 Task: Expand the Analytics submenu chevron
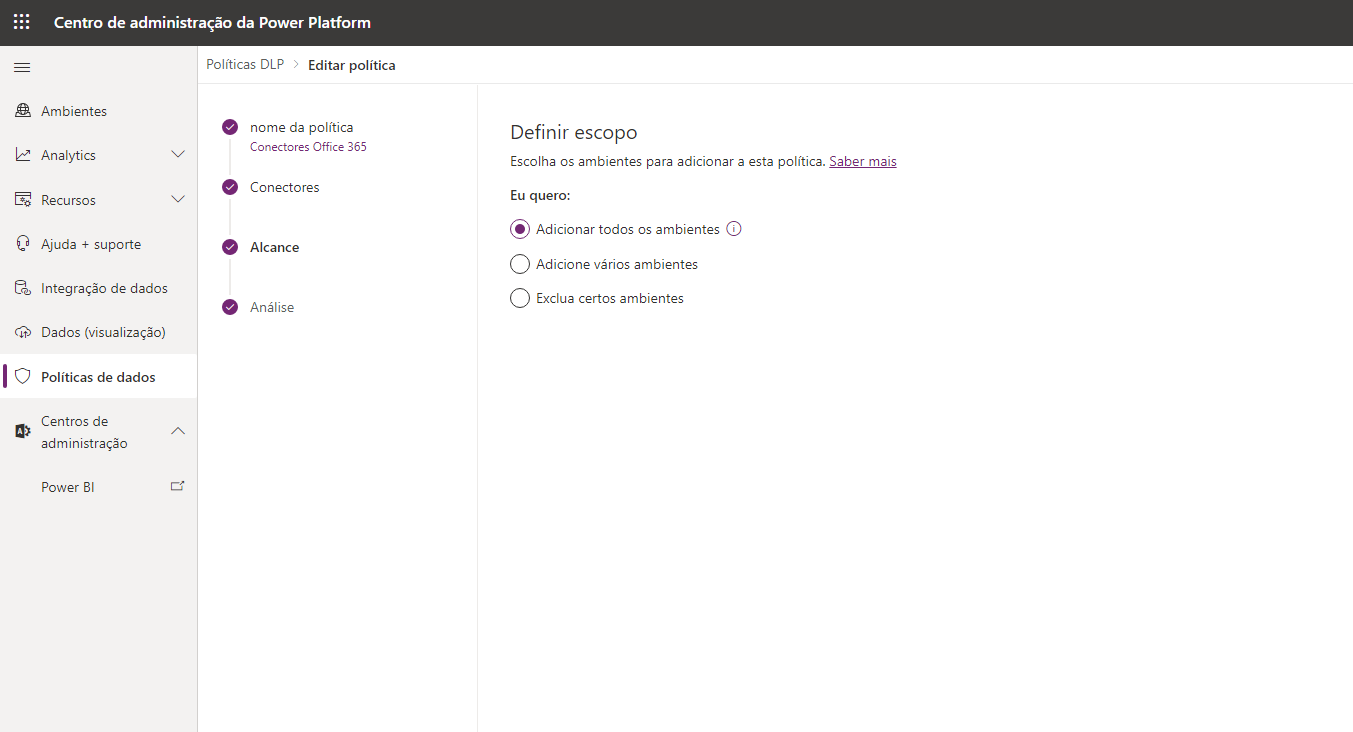(178, 155)
